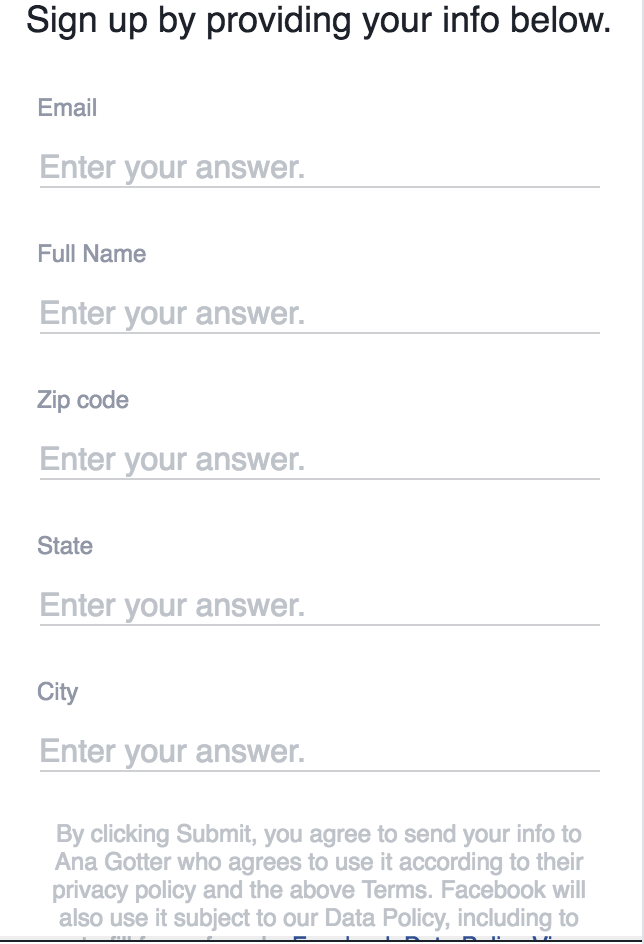Viewport: 644px width, 944px height.
Task: Click the Email answer input field
Action: click(x=320, y=167)
